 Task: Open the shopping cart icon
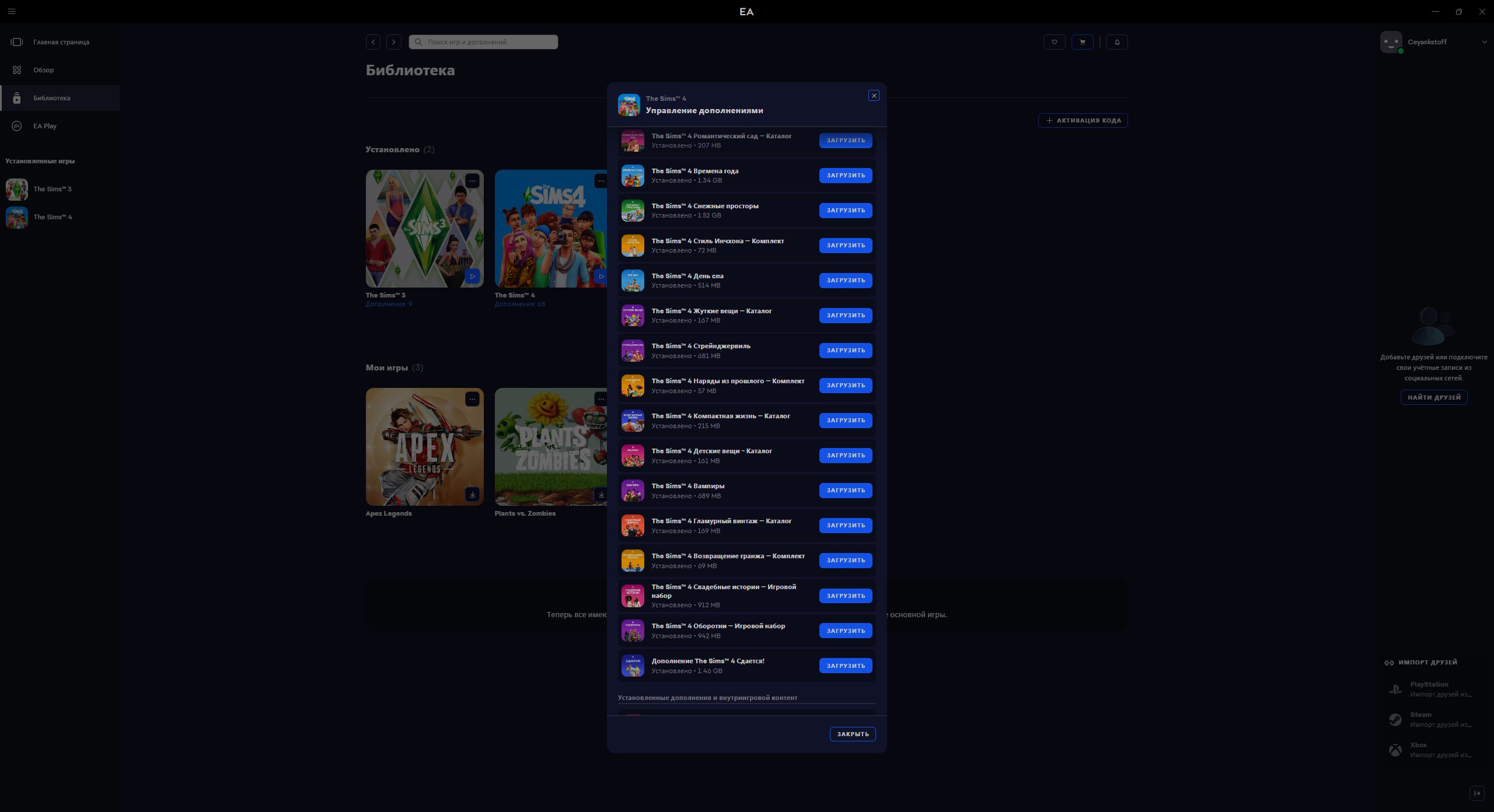(1082, 42)
